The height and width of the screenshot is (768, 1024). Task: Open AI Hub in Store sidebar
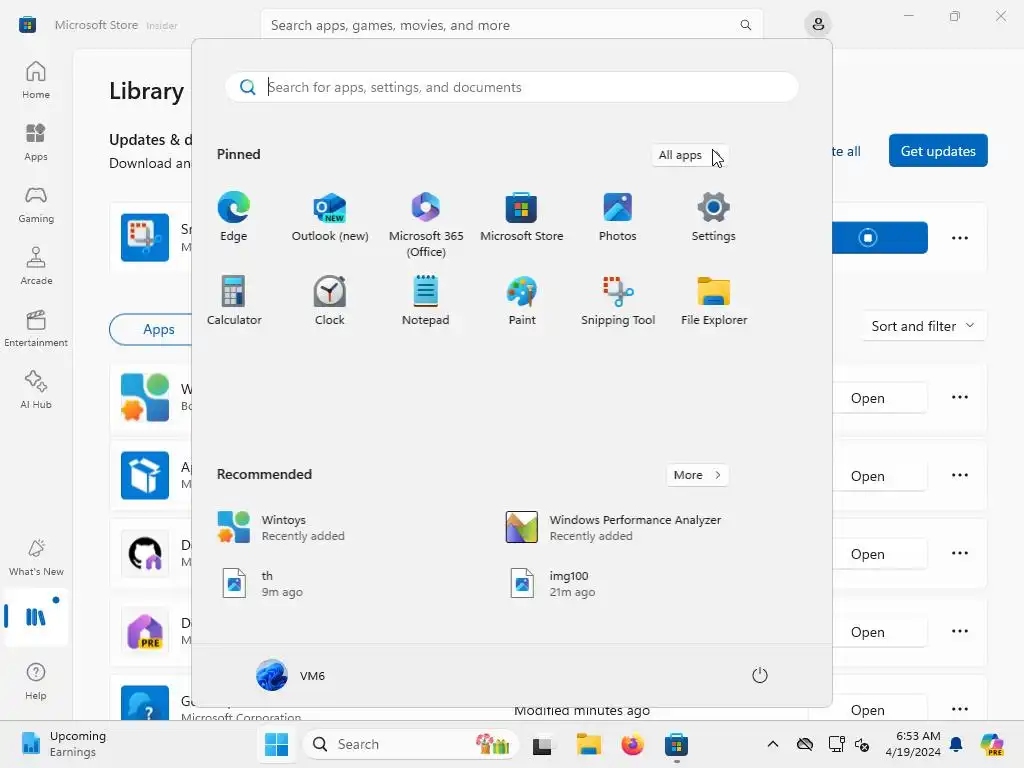click(x=36, y=390)
